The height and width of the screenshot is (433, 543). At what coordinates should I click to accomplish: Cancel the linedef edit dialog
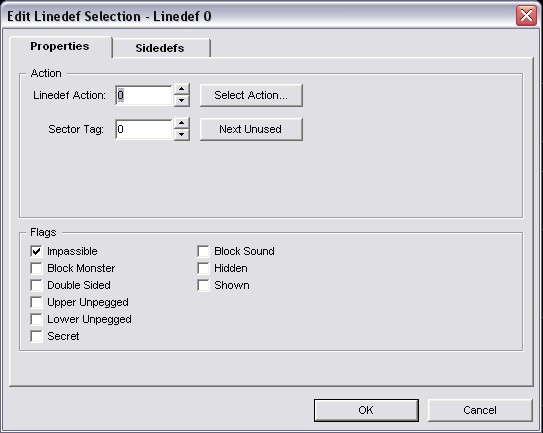(480, 410)
